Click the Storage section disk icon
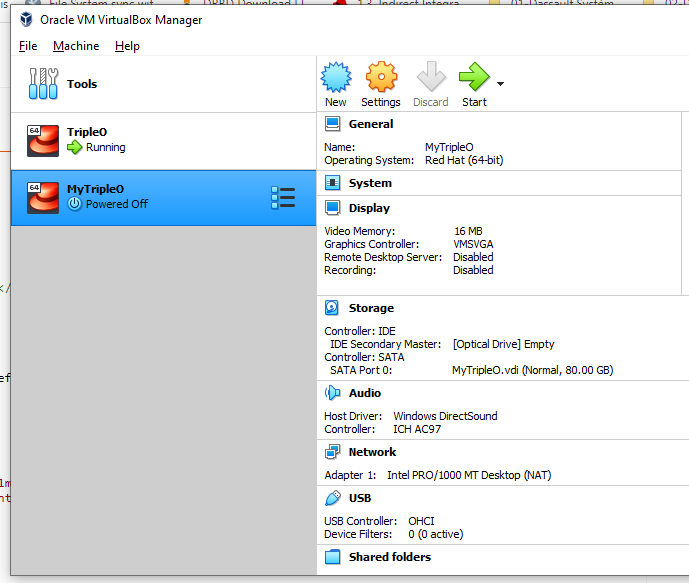 click(x=332, y=308)
